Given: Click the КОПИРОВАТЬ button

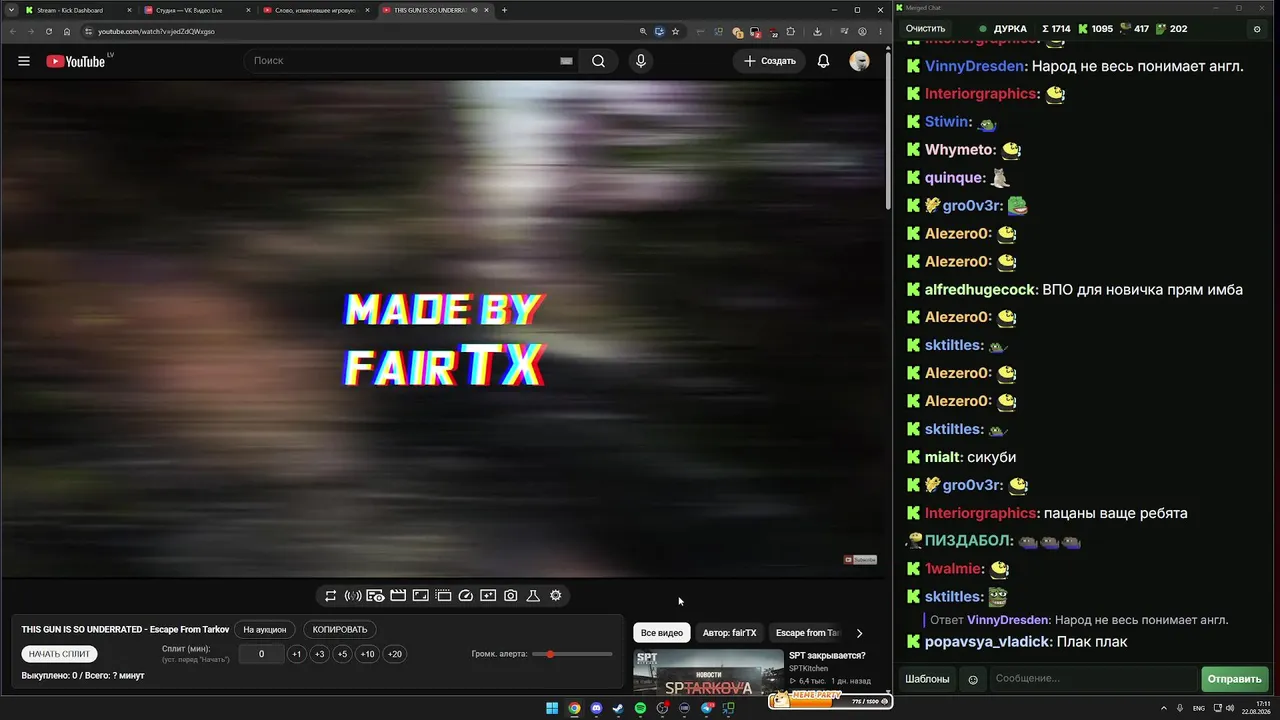Looking at the screenshot, I should pyautogui.click(x=340, y=630).
